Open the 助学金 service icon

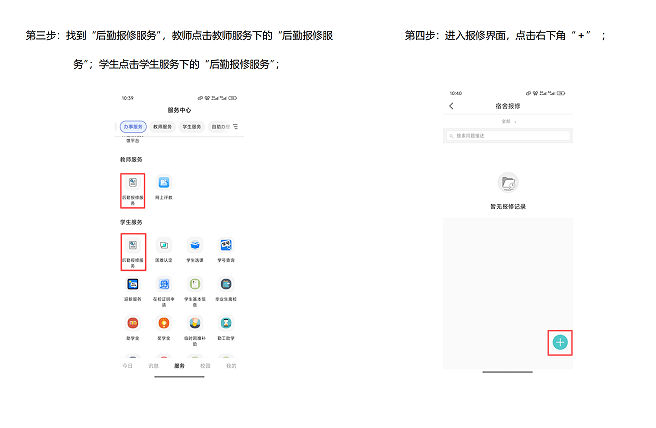[133, 328]
